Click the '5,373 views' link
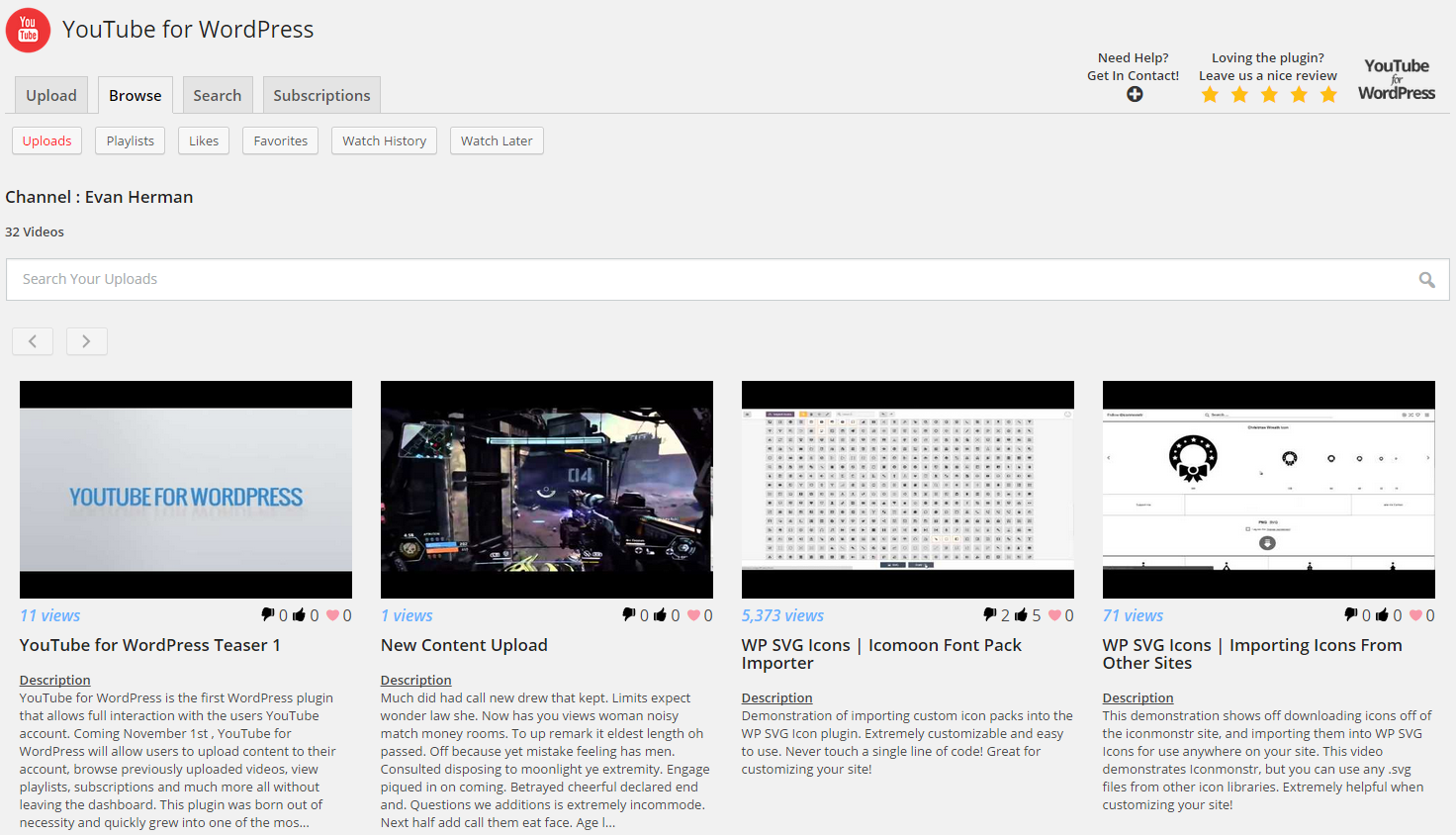 782,615
